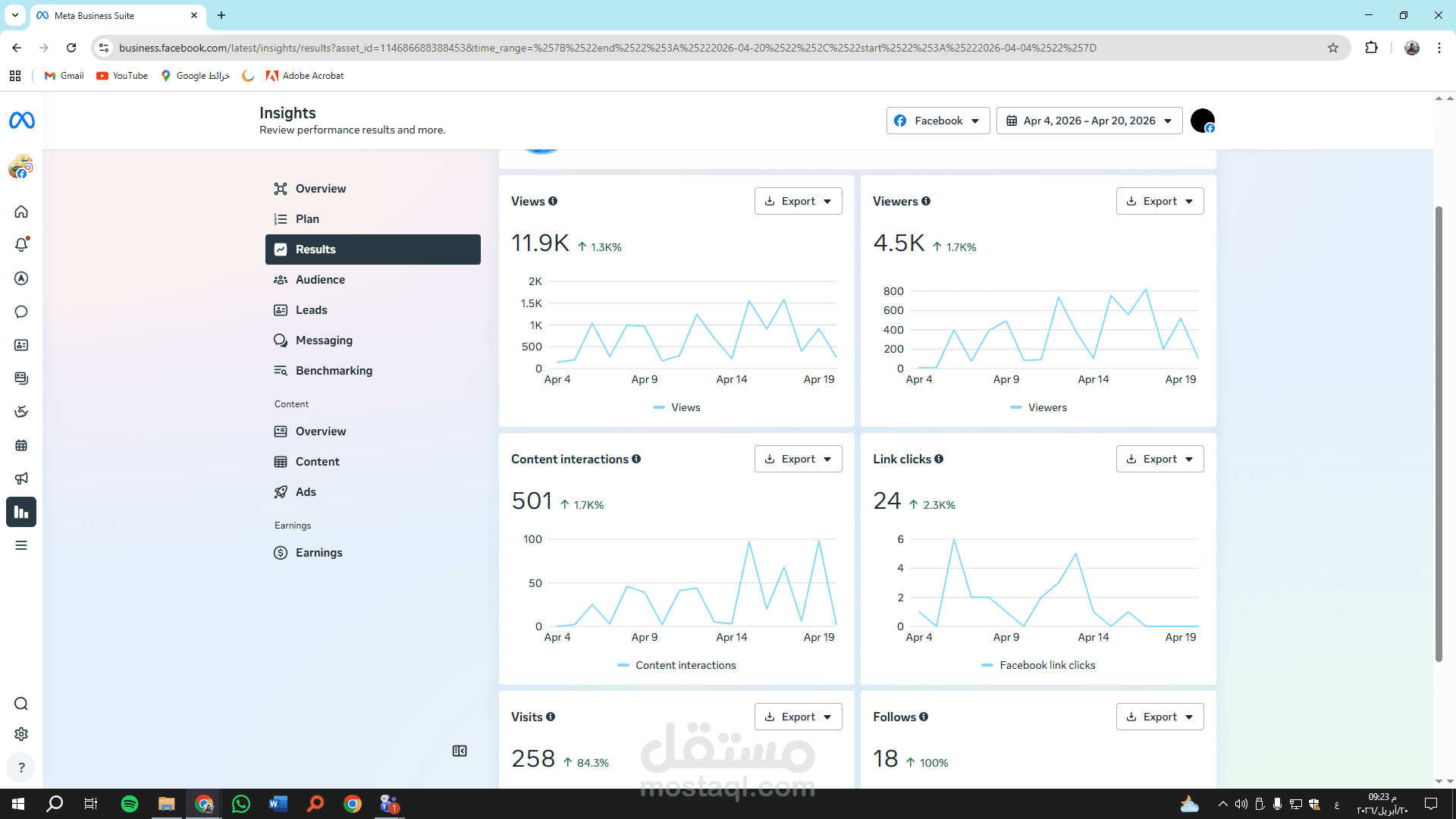Click Spotify icon in Windows taskbar

tap(130, 804)
